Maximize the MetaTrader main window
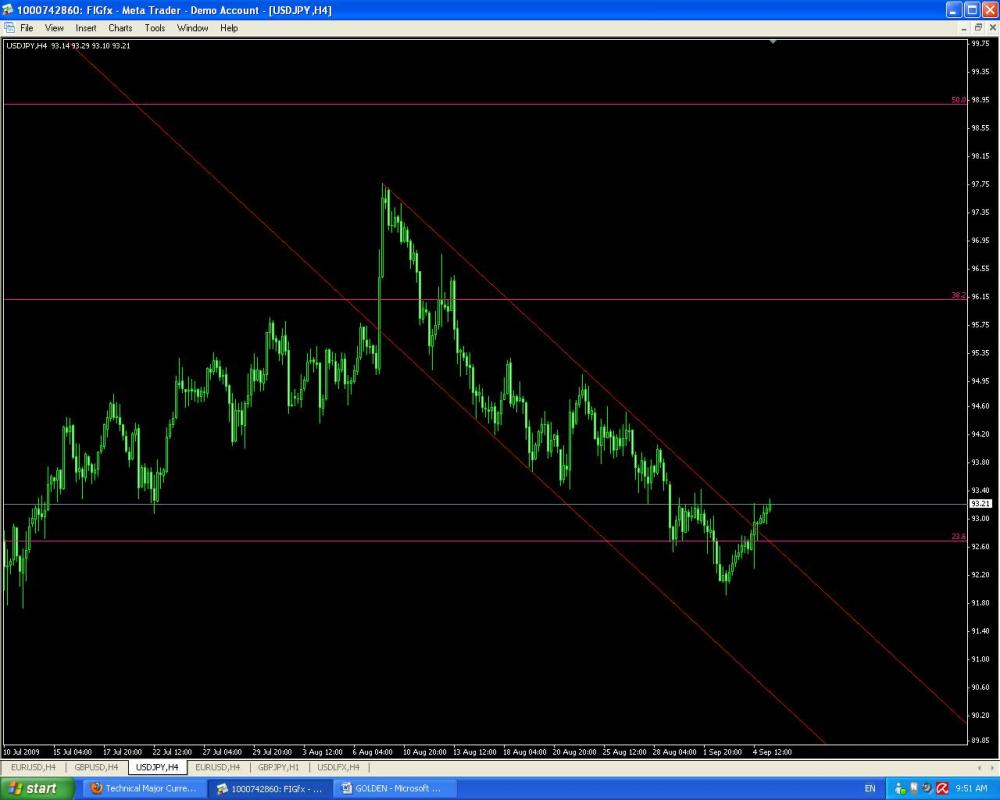Image resolution: width=1000 pixels, height=800 pixels. coord(972,10)
